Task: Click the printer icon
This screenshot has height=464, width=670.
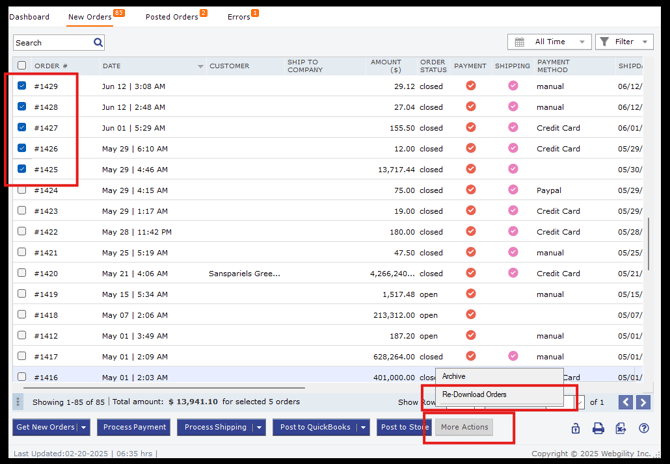Action: click(598, 428)
